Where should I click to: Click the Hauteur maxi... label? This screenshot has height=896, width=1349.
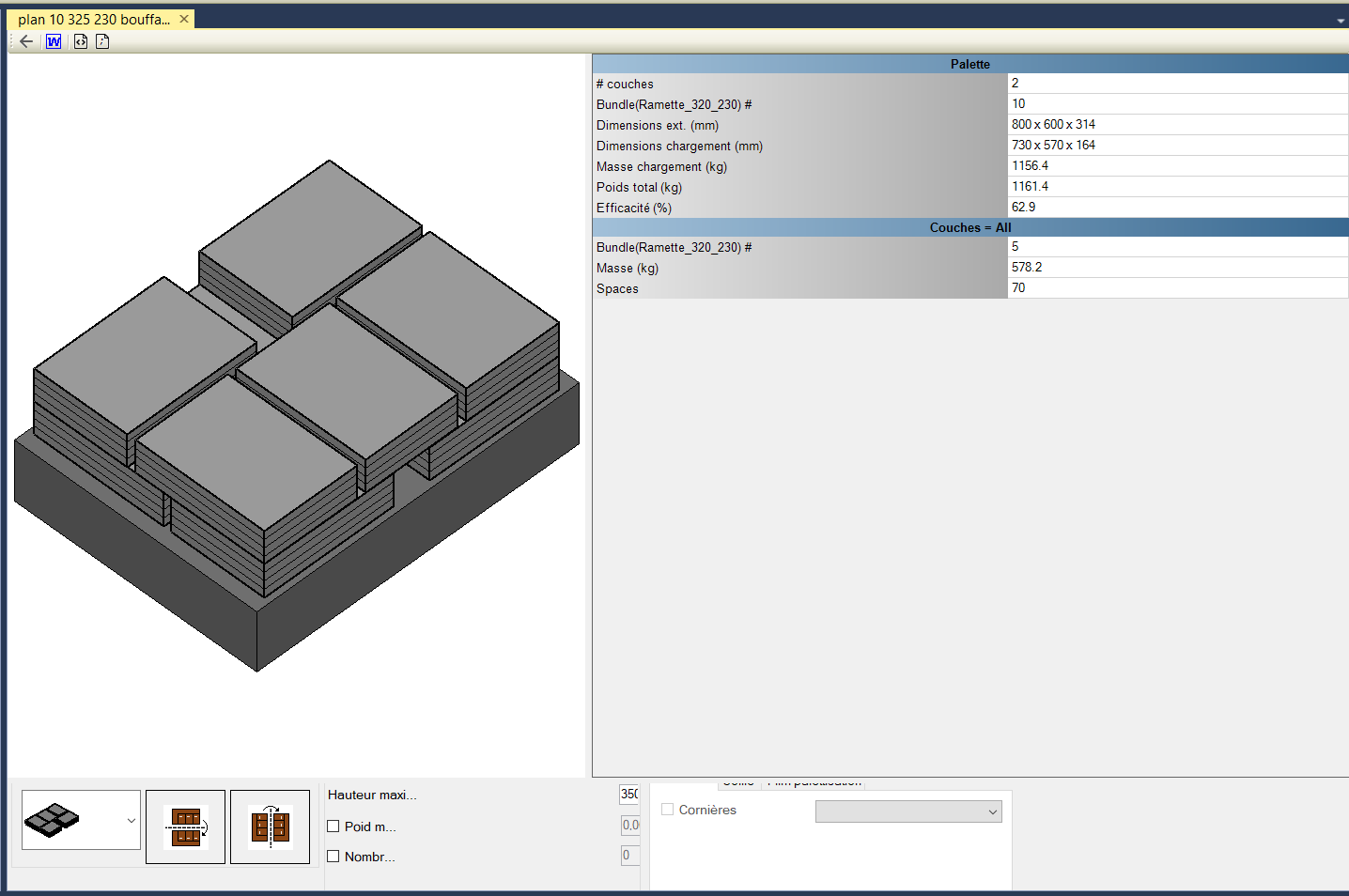click(372, 795)
